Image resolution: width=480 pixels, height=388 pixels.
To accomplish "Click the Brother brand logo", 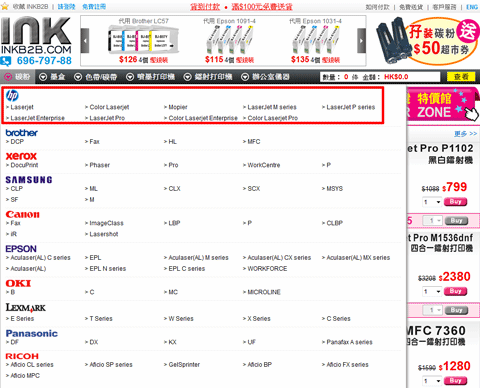I will pyautogui.click(x=22, y=133).
